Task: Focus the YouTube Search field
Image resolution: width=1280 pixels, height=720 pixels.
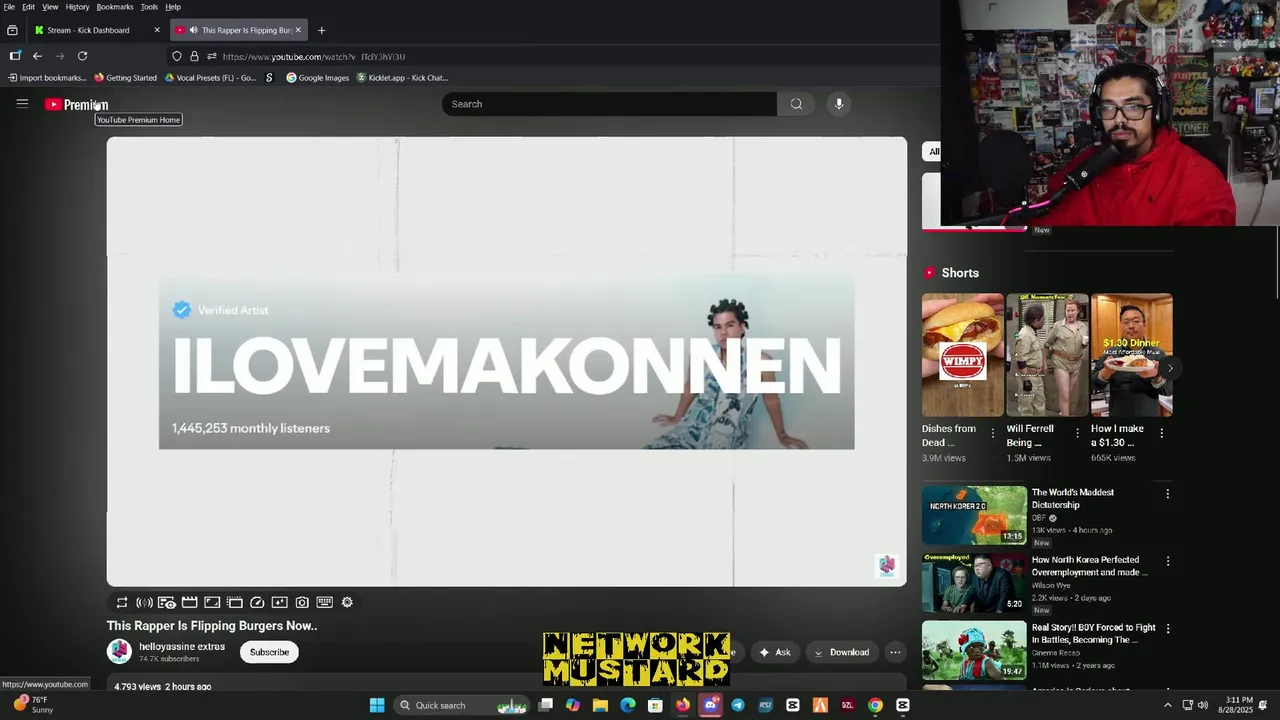Action: (x=609, y=104)
